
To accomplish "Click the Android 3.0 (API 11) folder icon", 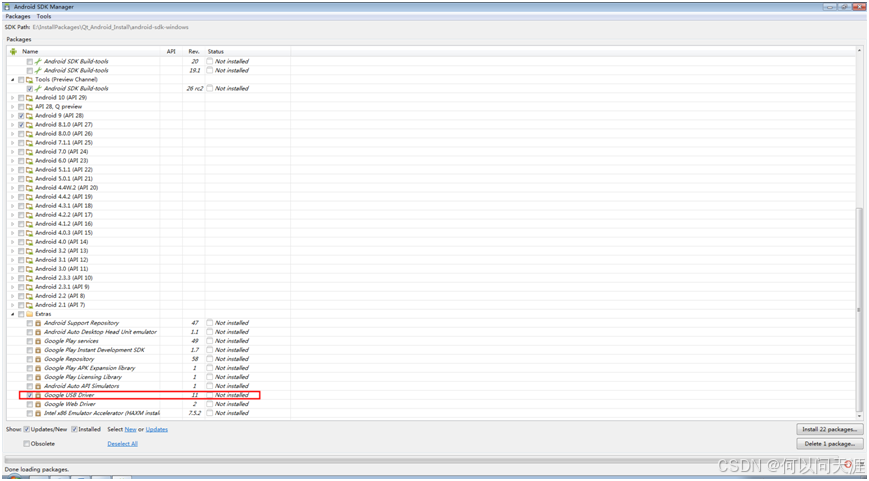I will (29, 269).
